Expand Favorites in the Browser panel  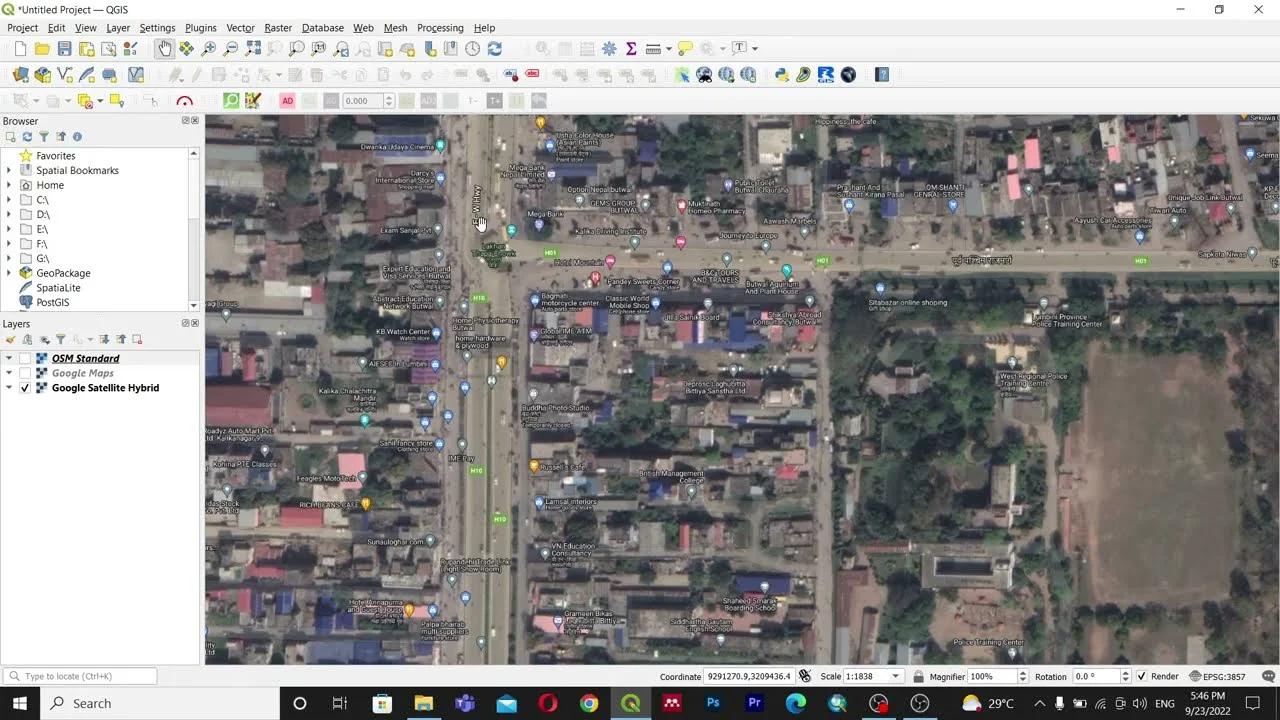[x=10, y=155]
